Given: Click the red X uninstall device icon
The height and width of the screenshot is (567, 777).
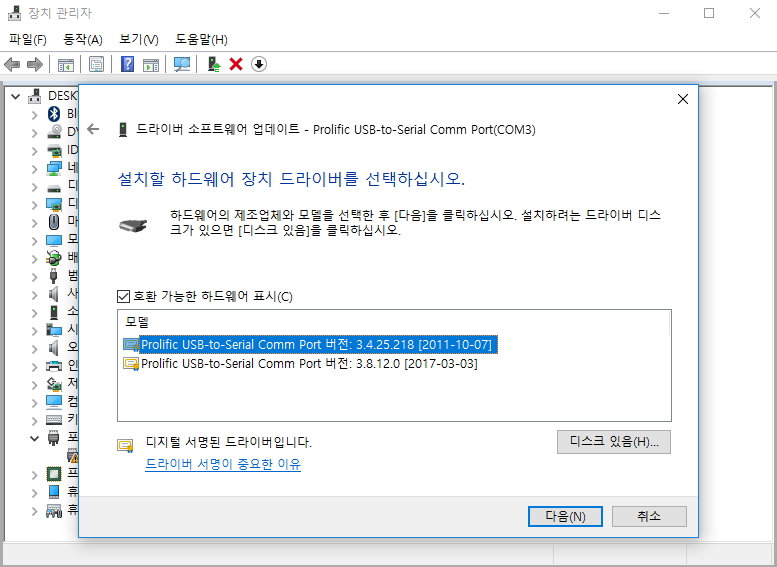Looking at the screenshot, I should [x=236, y=64].
